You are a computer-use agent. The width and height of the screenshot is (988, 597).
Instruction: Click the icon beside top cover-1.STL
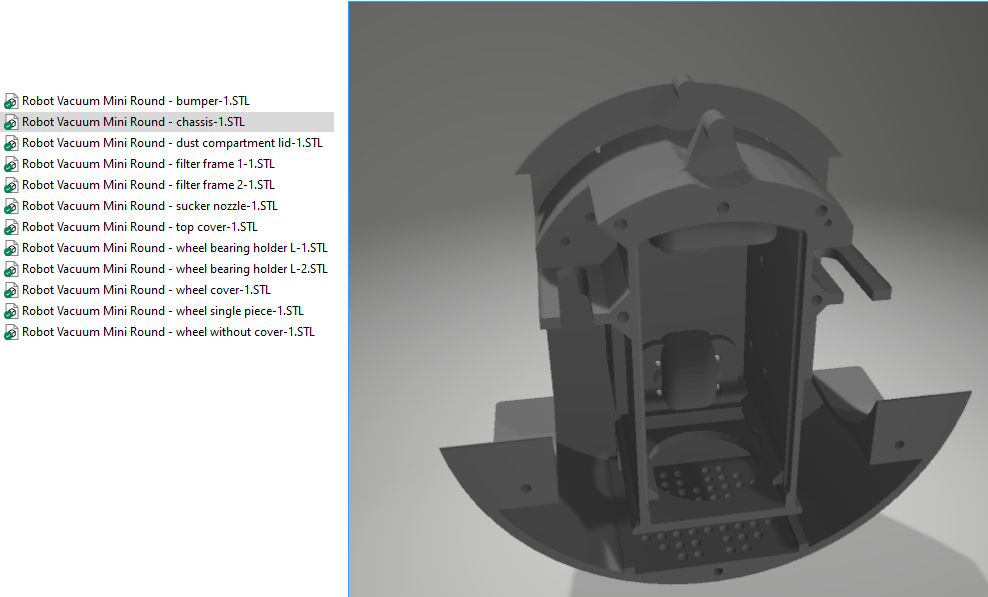[x=12, y=227]
